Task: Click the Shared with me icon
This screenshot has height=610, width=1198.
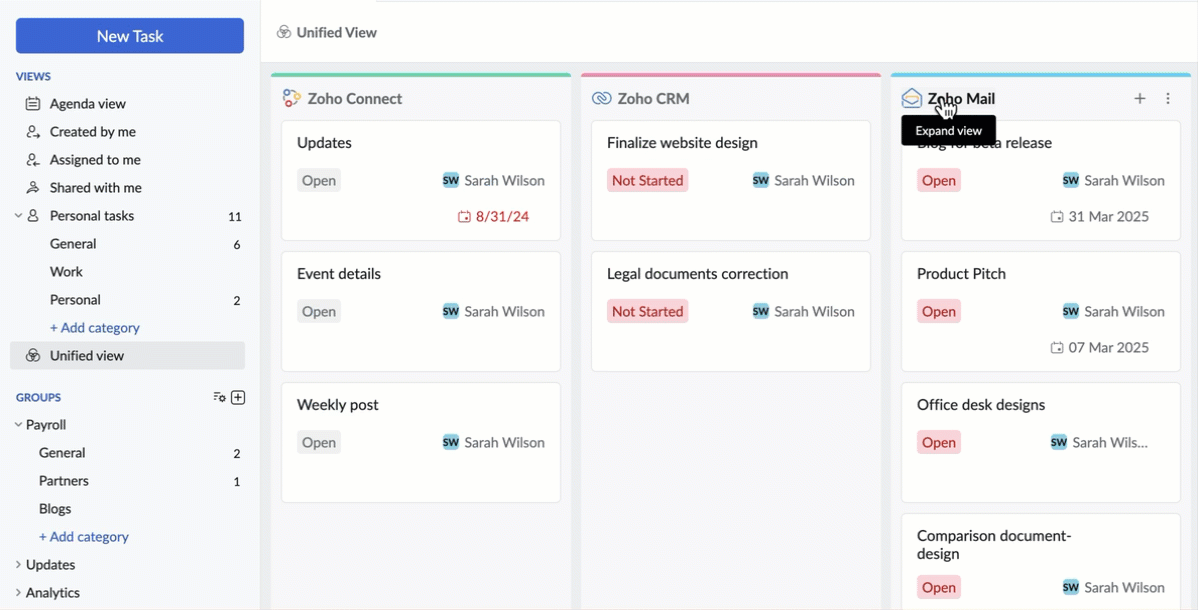Action: [x=33, y=187]
